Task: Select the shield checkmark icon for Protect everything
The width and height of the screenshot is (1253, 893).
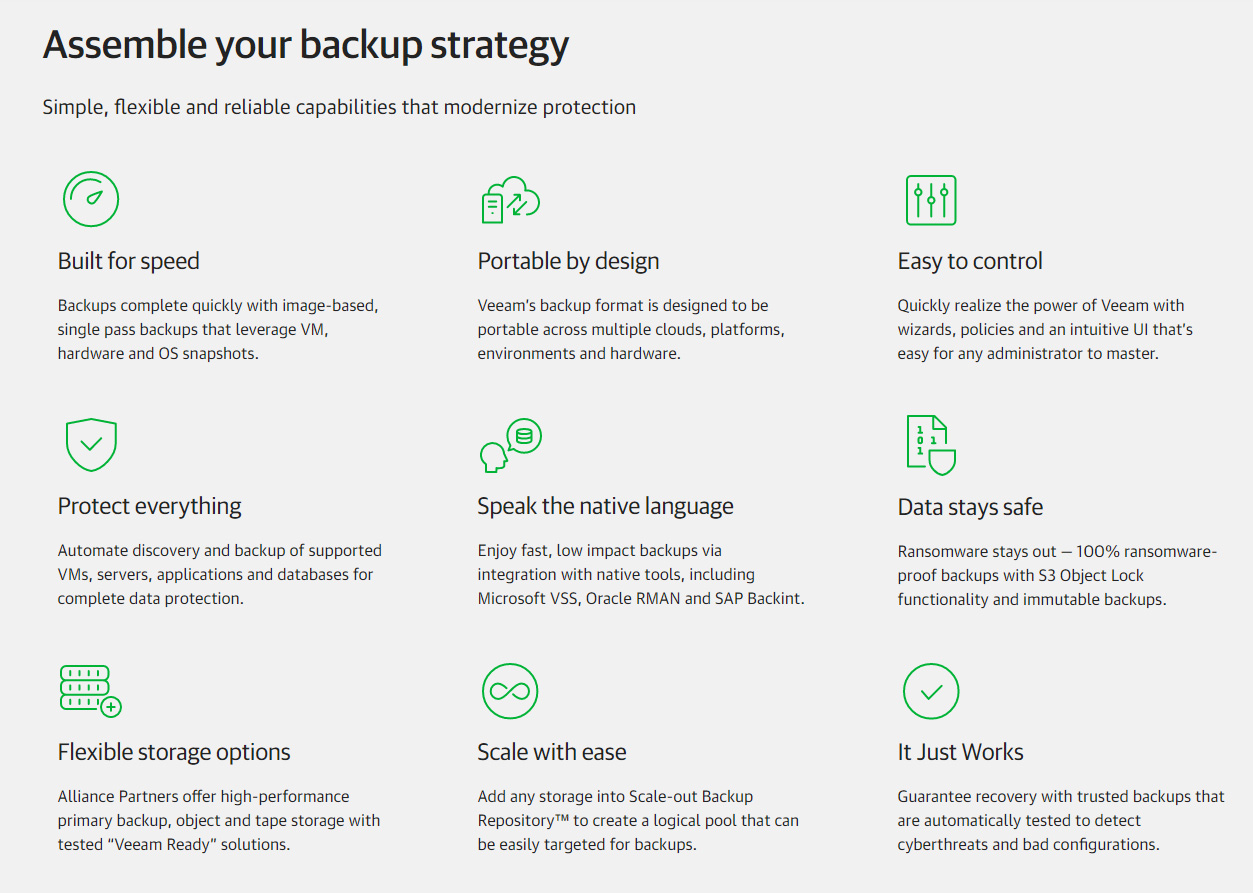Action: coord(91,445)
